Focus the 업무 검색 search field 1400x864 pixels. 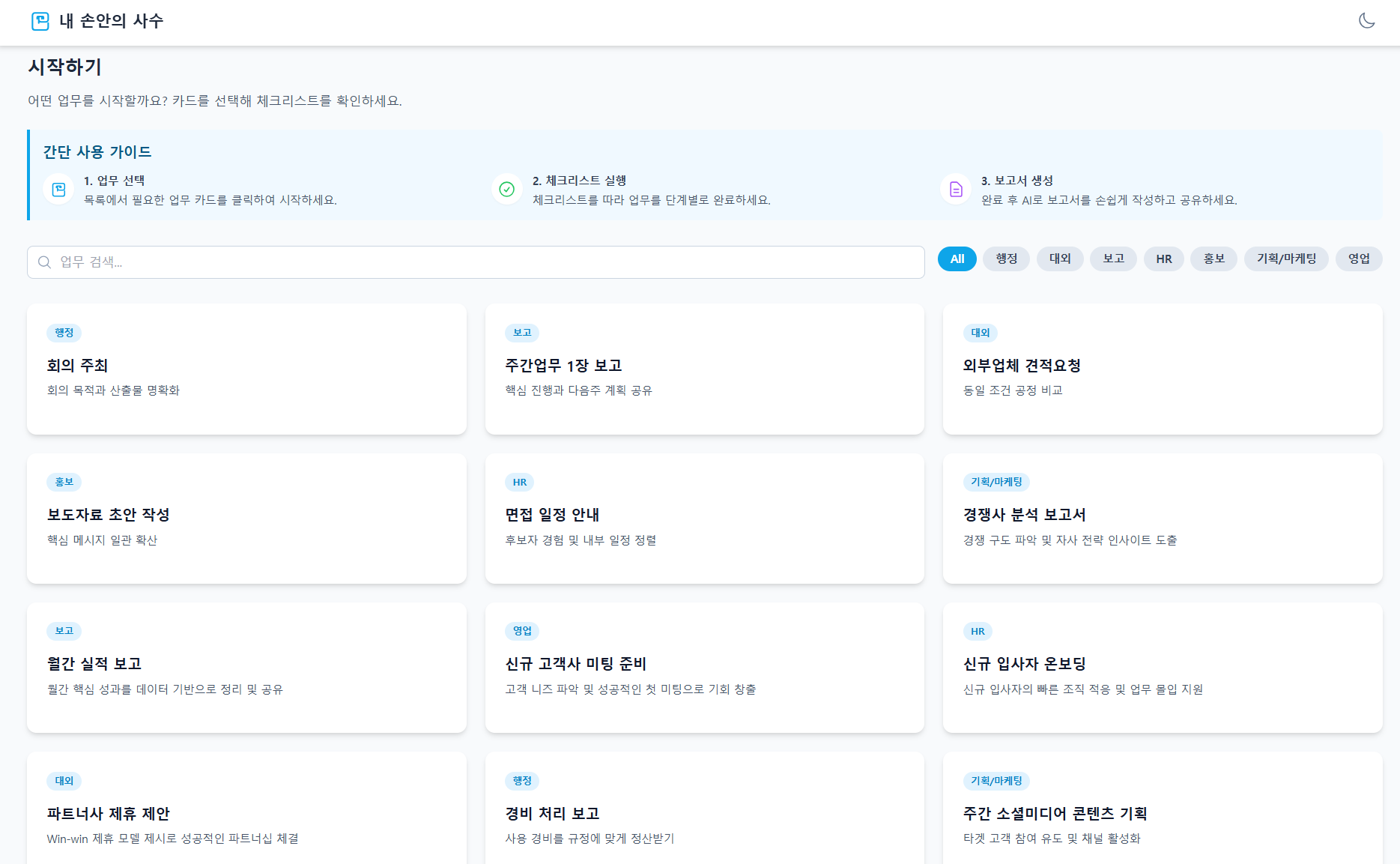coord(476,262)
